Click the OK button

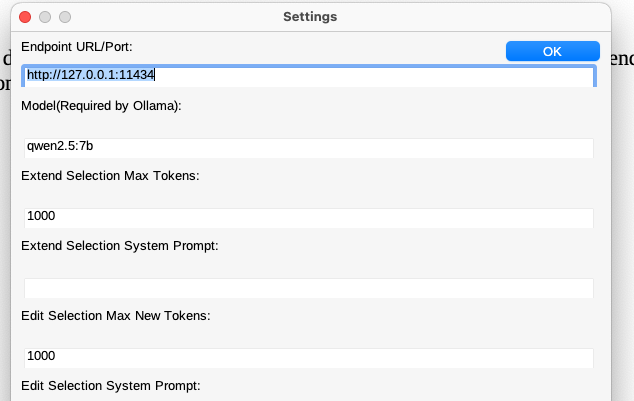(552, 51)
